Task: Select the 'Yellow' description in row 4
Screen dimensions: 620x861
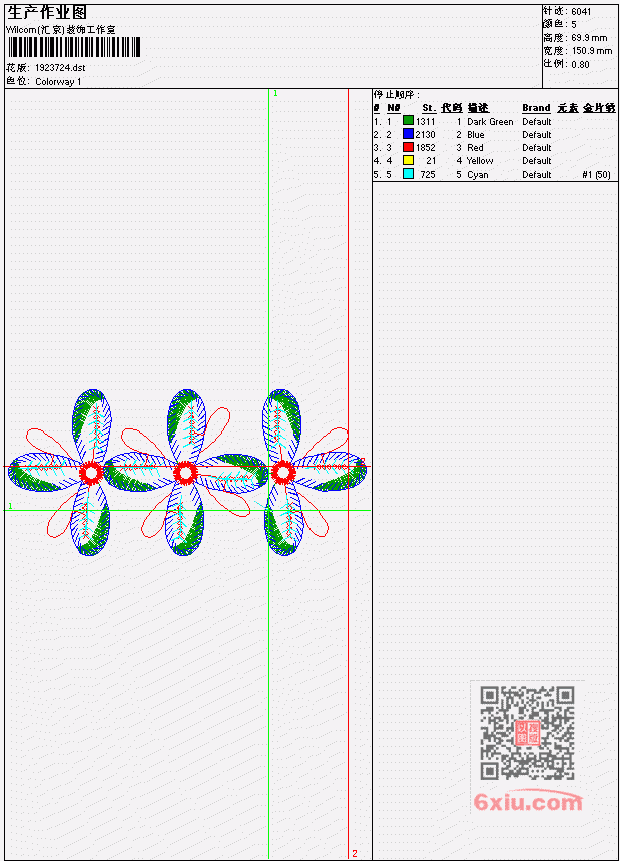Action: [480, 161]
